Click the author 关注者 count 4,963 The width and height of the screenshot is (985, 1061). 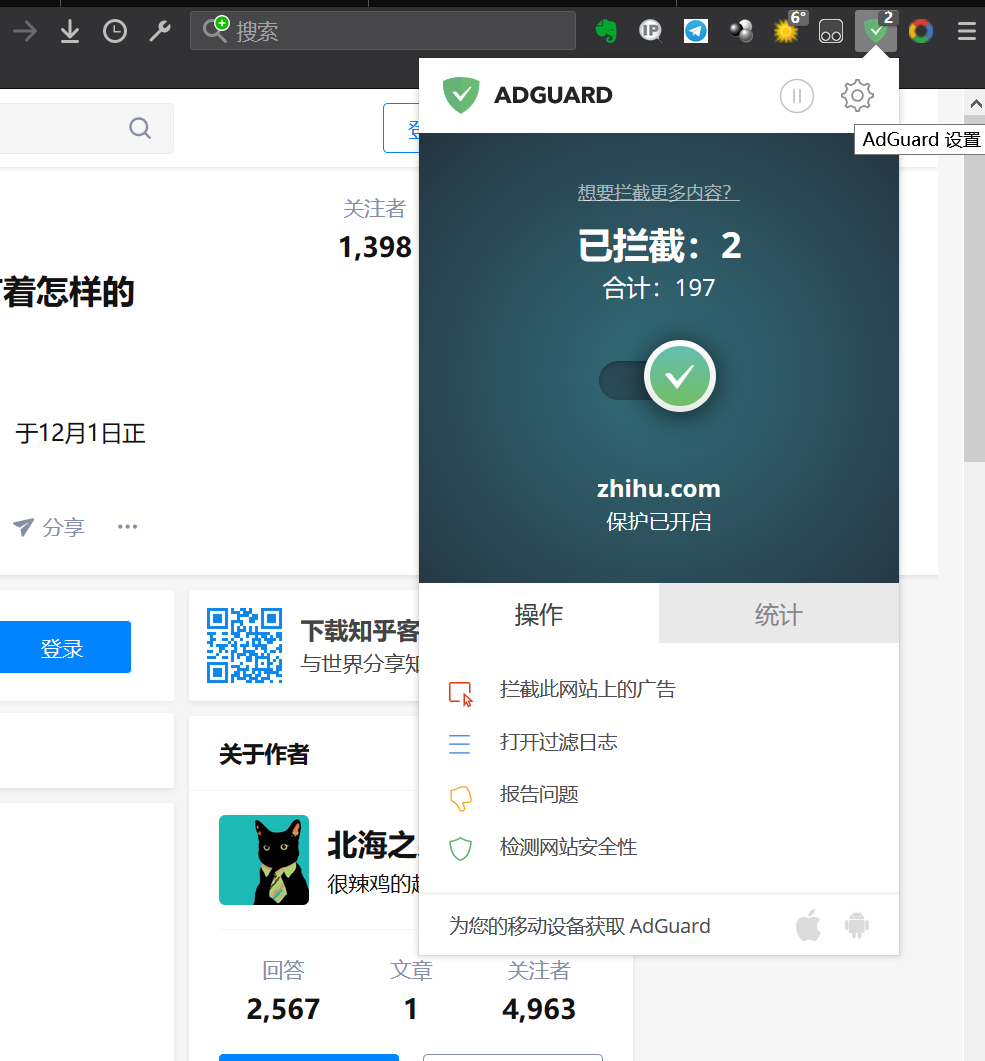click(539, 1008)
